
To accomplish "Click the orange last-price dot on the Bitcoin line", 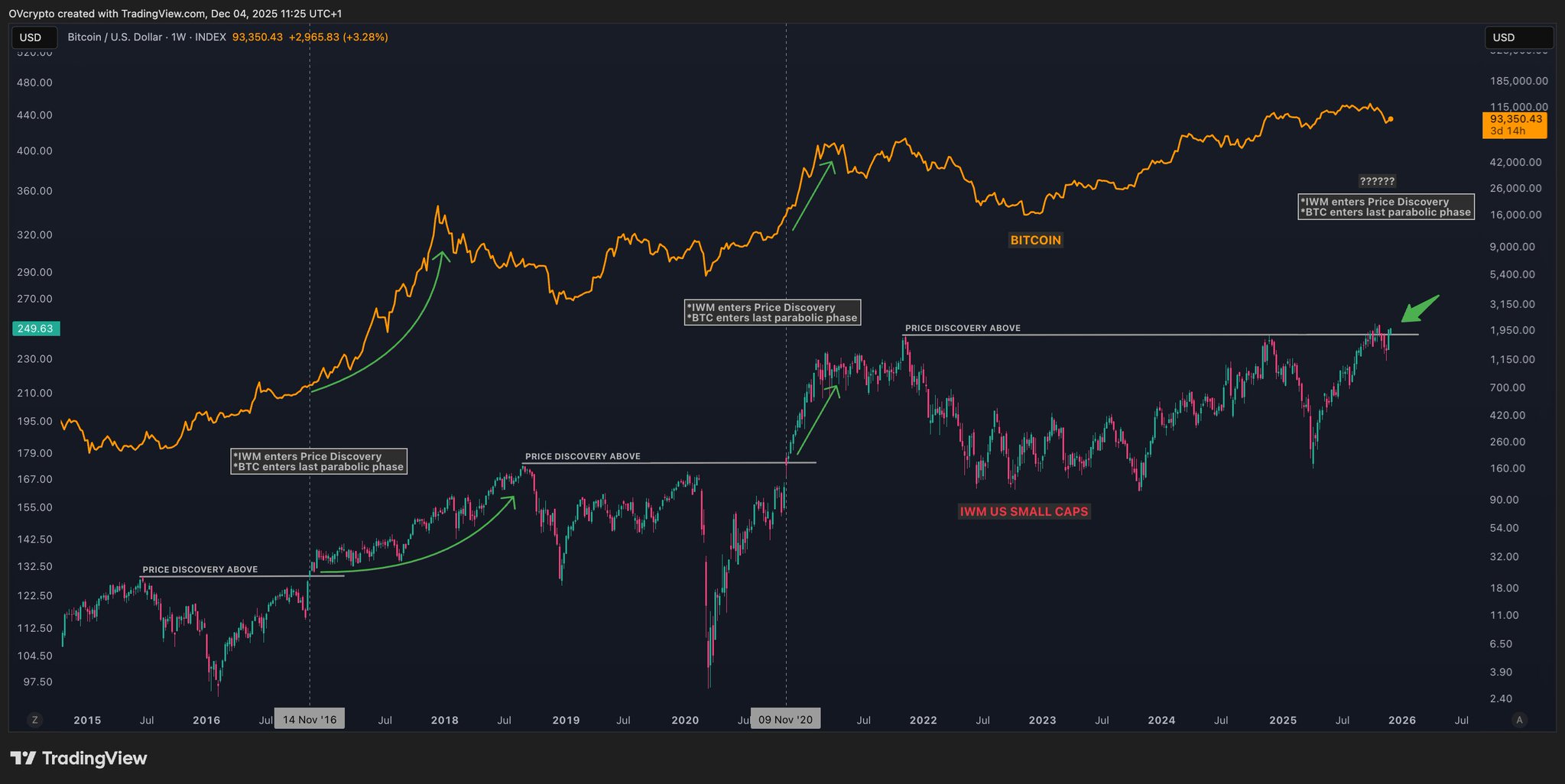I will (x=1391, y=119).
